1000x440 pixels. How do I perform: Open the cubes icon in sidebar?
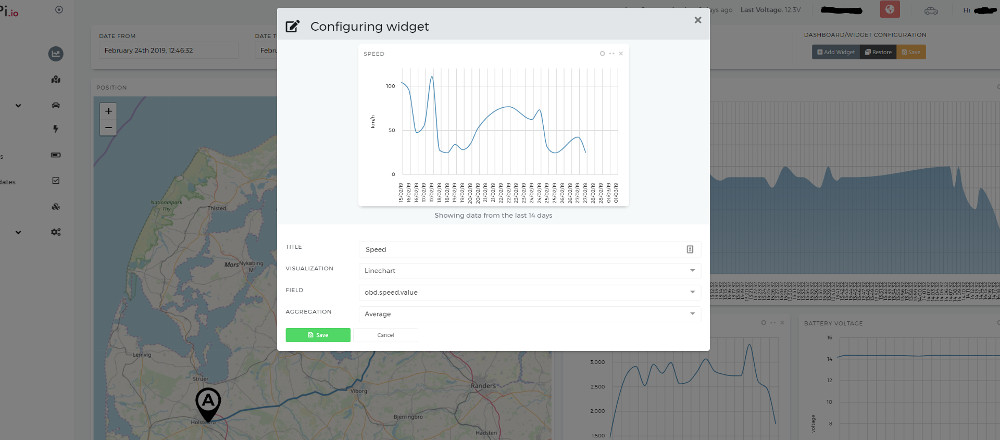(x=55, y=207)
